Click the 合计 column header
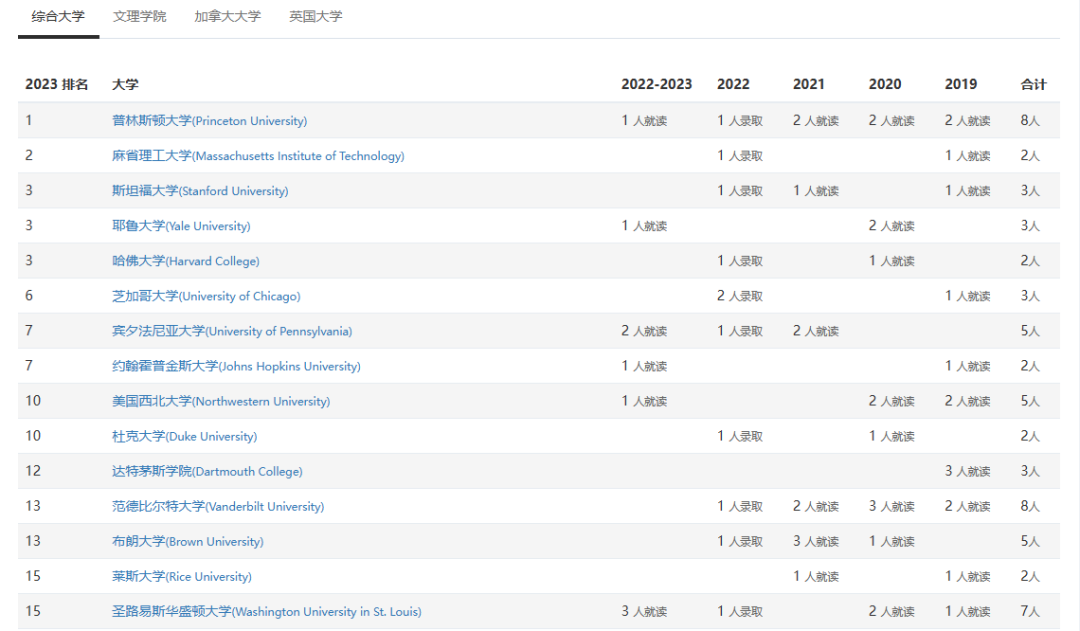The image size is (1080, 631). [x=1033, y=84]
